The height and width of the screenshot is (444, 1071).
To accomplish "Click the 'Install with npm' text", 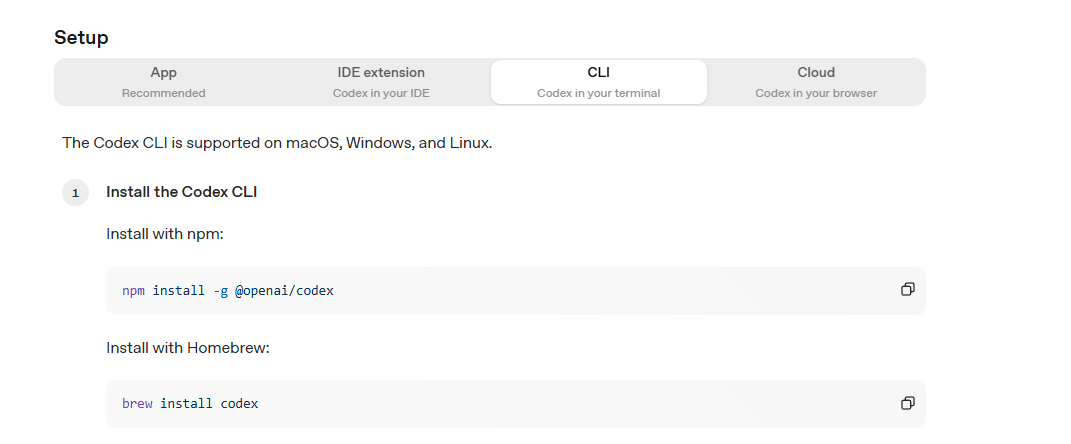I will click(x=165, y=234).
